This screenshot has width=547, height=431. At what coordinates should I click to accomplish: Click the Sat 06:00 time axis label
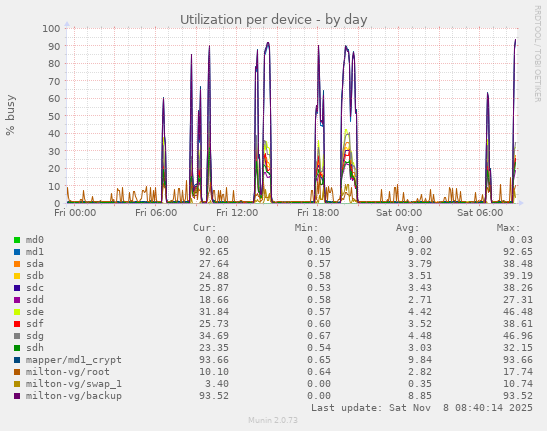(x=480, y=213)
